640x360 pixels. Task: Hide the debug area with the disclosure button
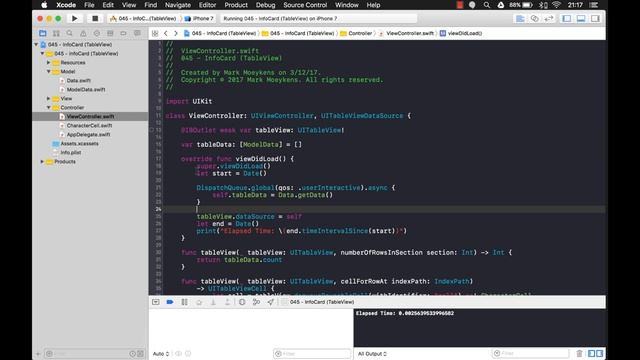tap(156, 302)
